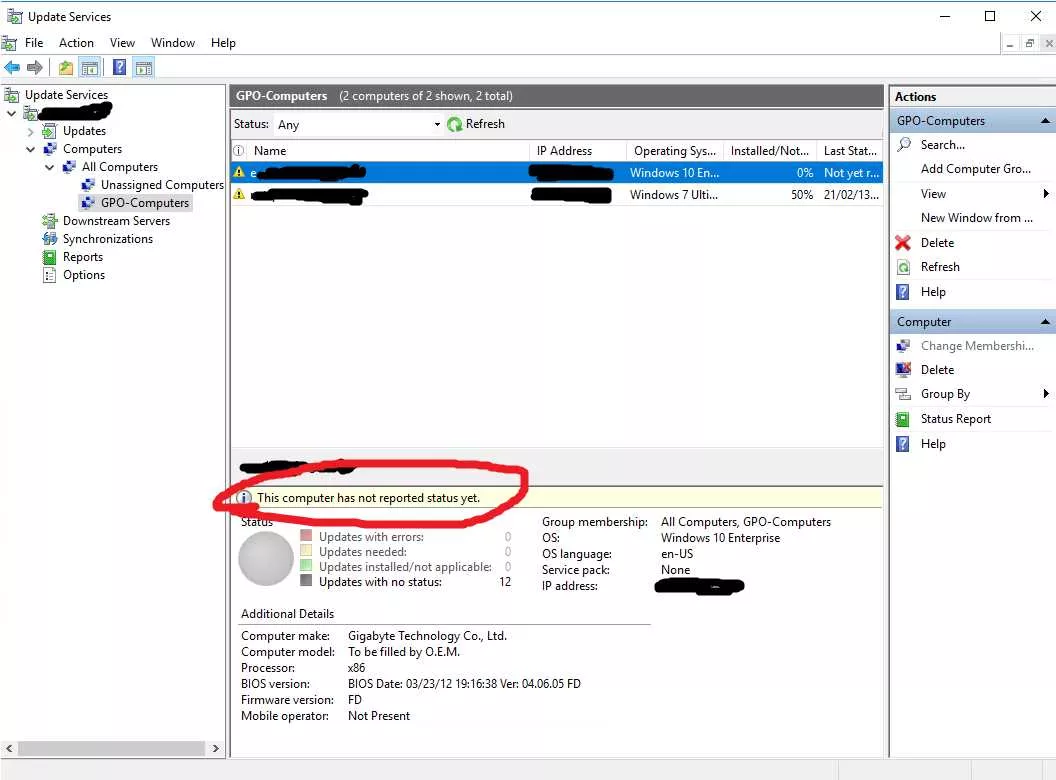
Task: Collapse the server node under Update Services
Action: [x=11, y=113]
